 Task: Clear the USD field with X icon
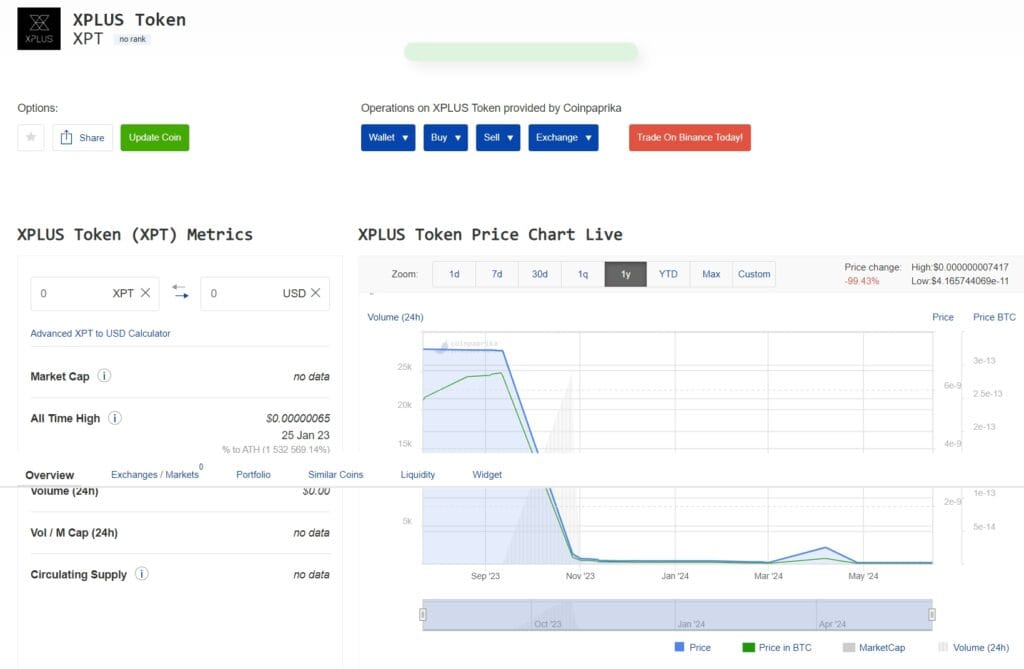click(x=315, y=293)
